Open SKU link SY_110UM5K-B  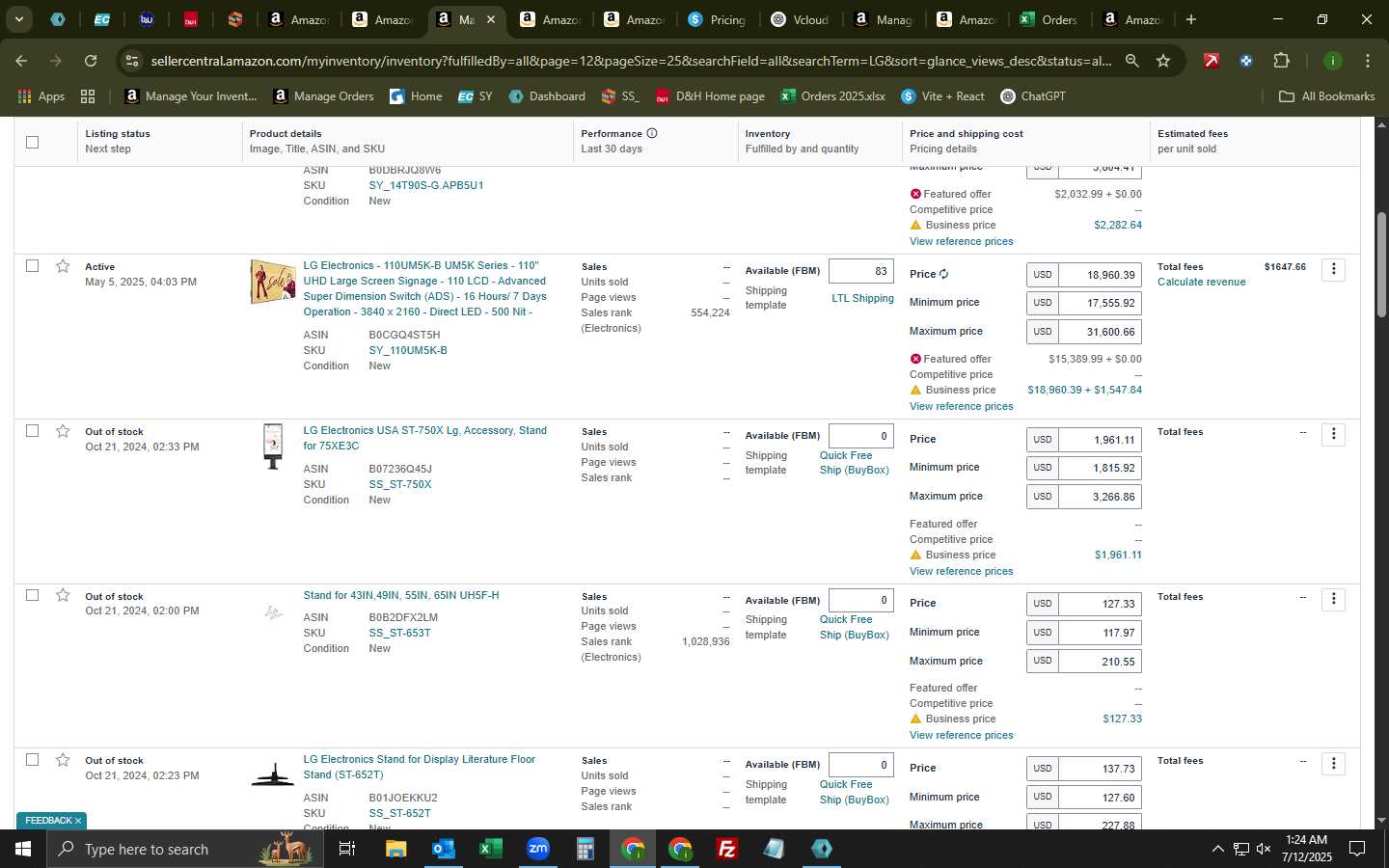408,350
